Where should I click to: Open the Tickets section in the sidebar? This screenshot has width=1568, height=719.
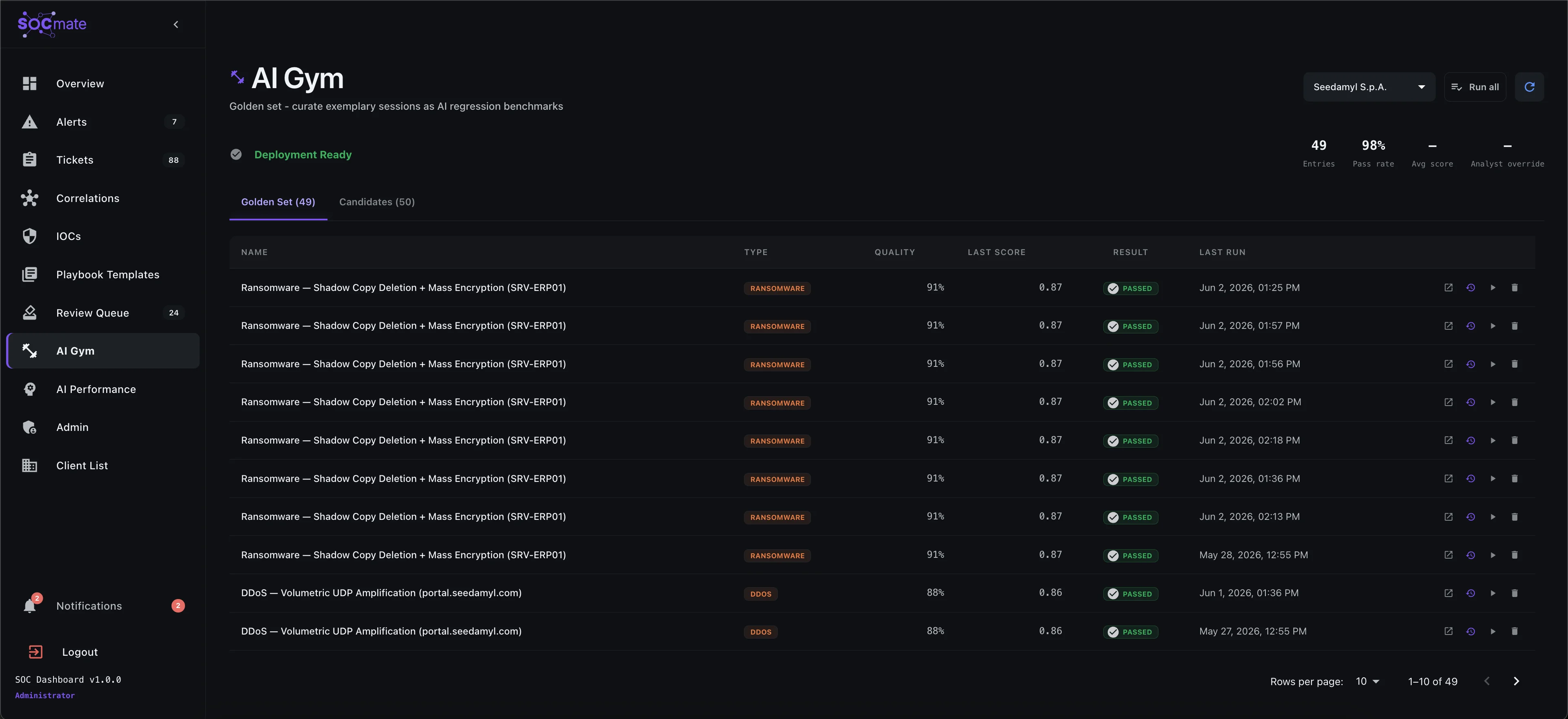[x=103, y=160]
